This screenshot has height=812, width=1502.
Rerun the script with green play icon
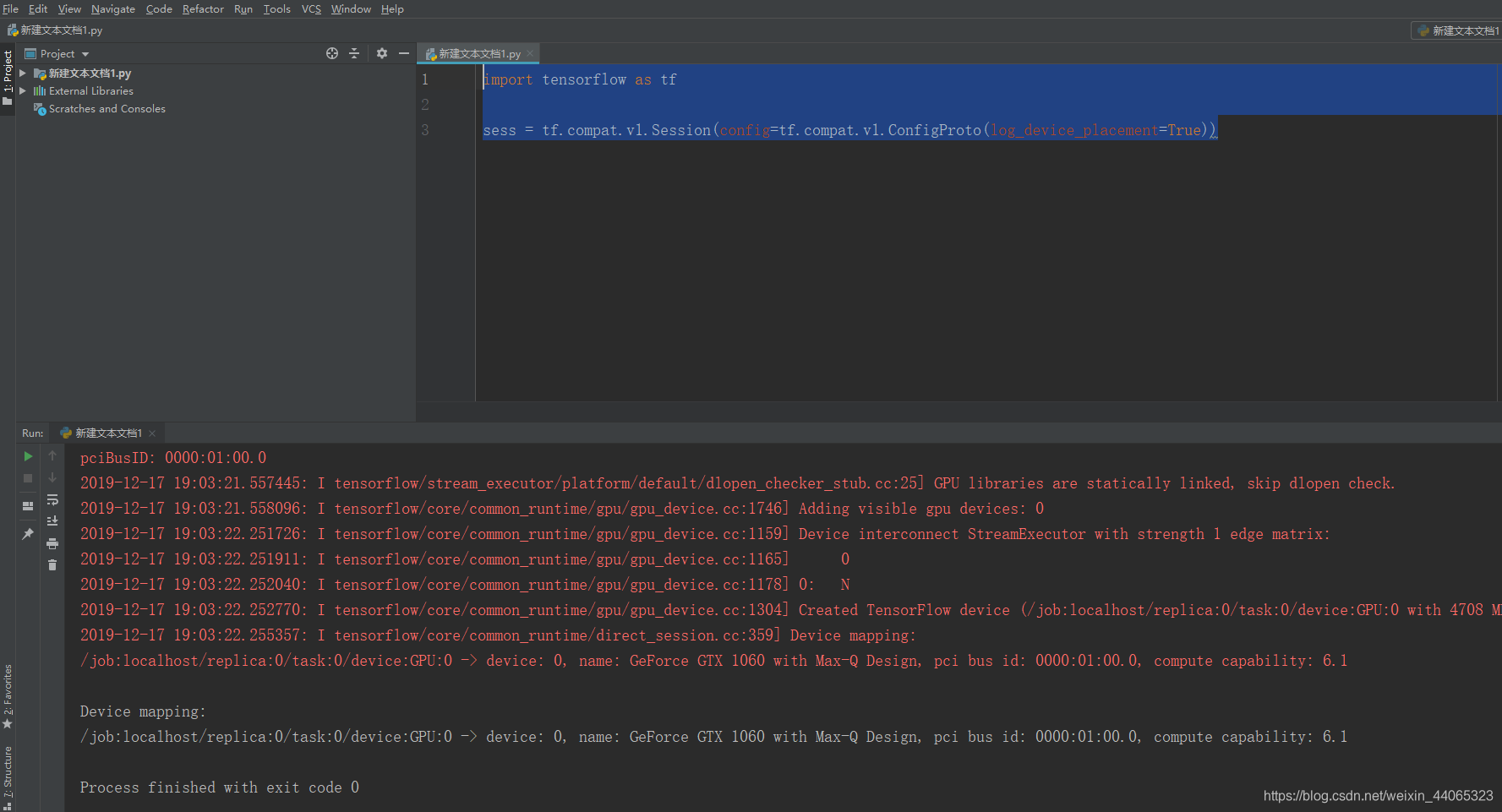[x=28, y=456]
